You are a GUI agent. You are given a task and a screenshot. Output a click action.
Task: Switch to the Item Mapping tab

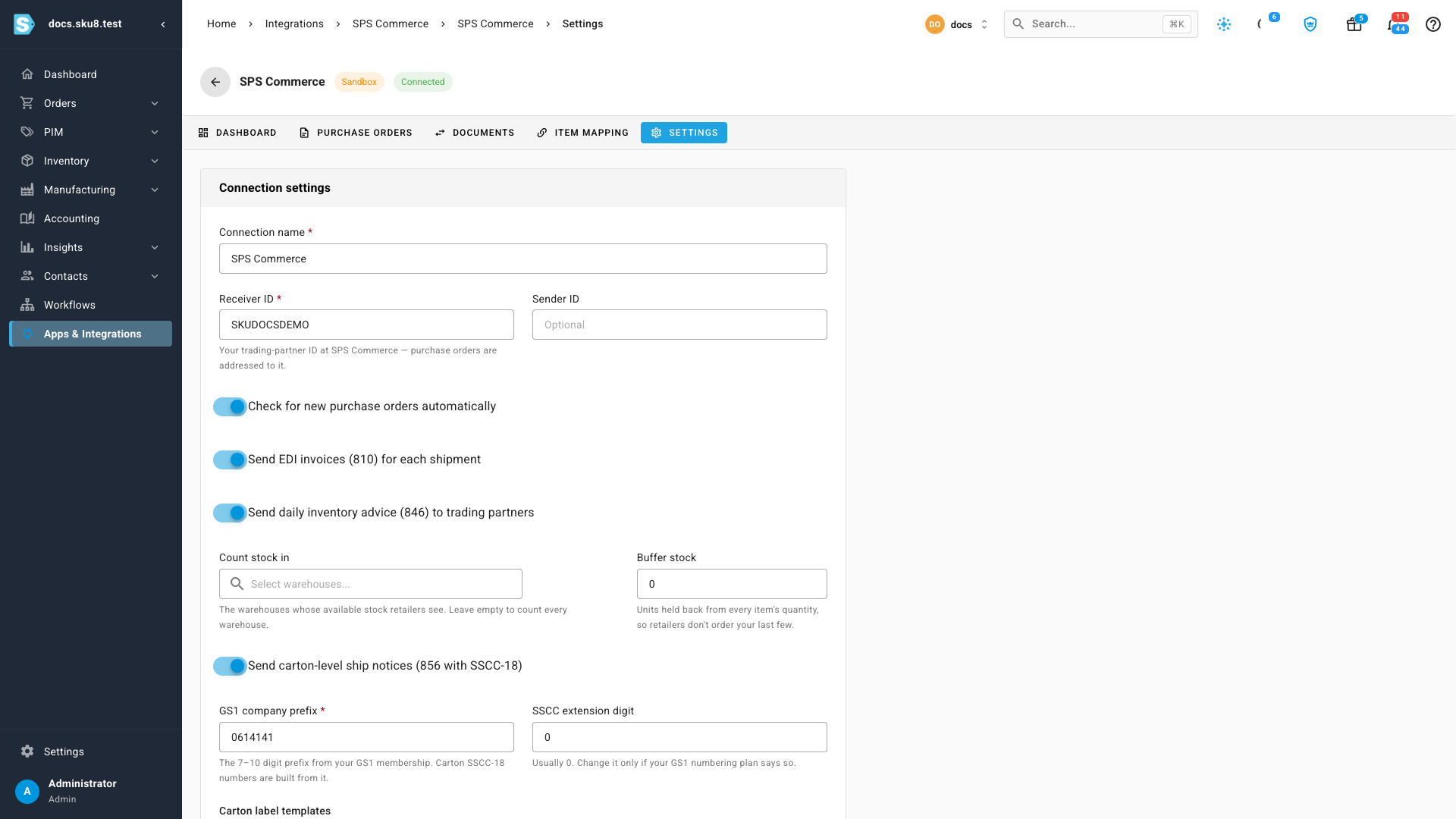[x=582, y=133]
